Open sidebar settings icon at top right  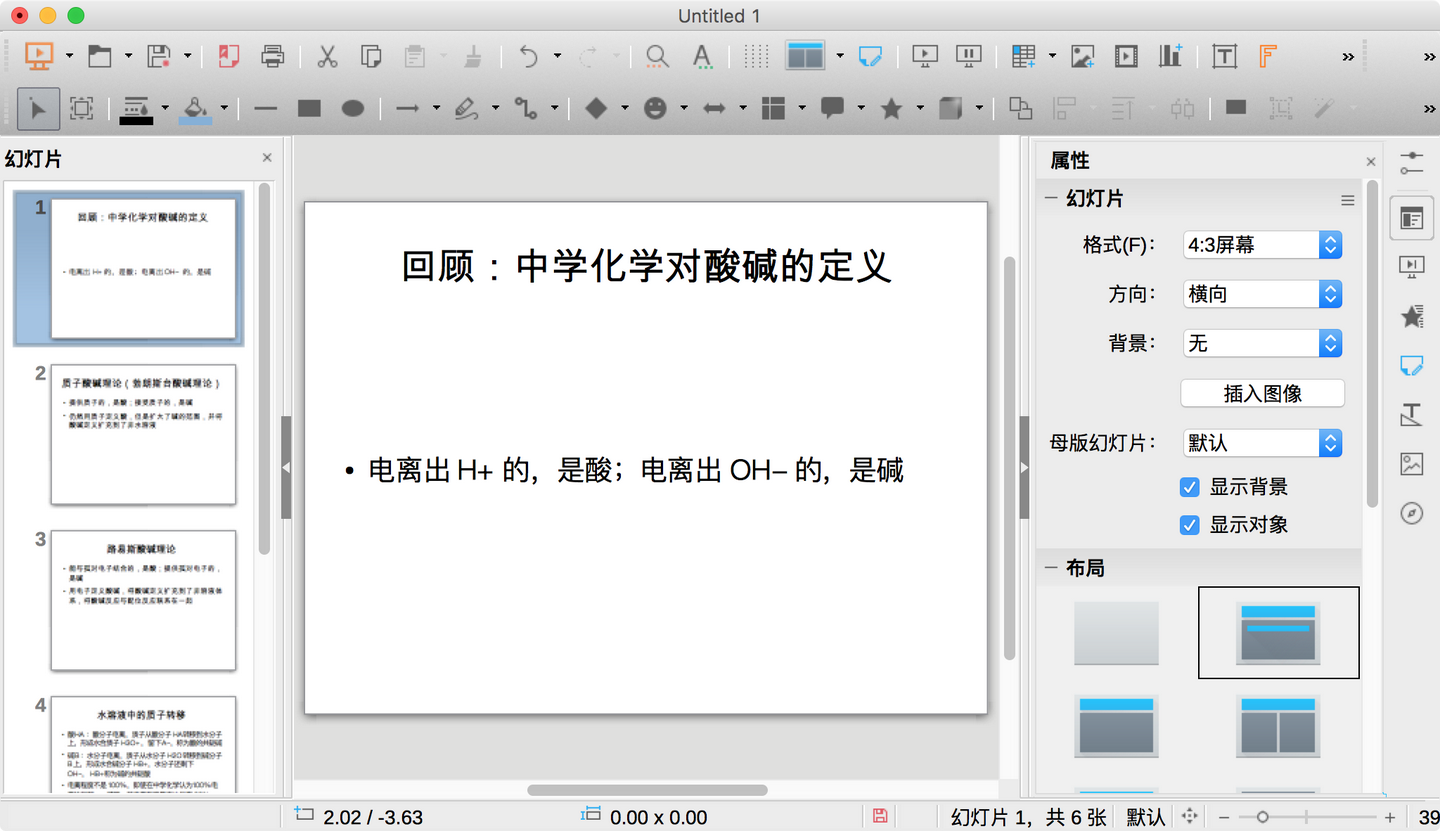[x=1412, y=164]
